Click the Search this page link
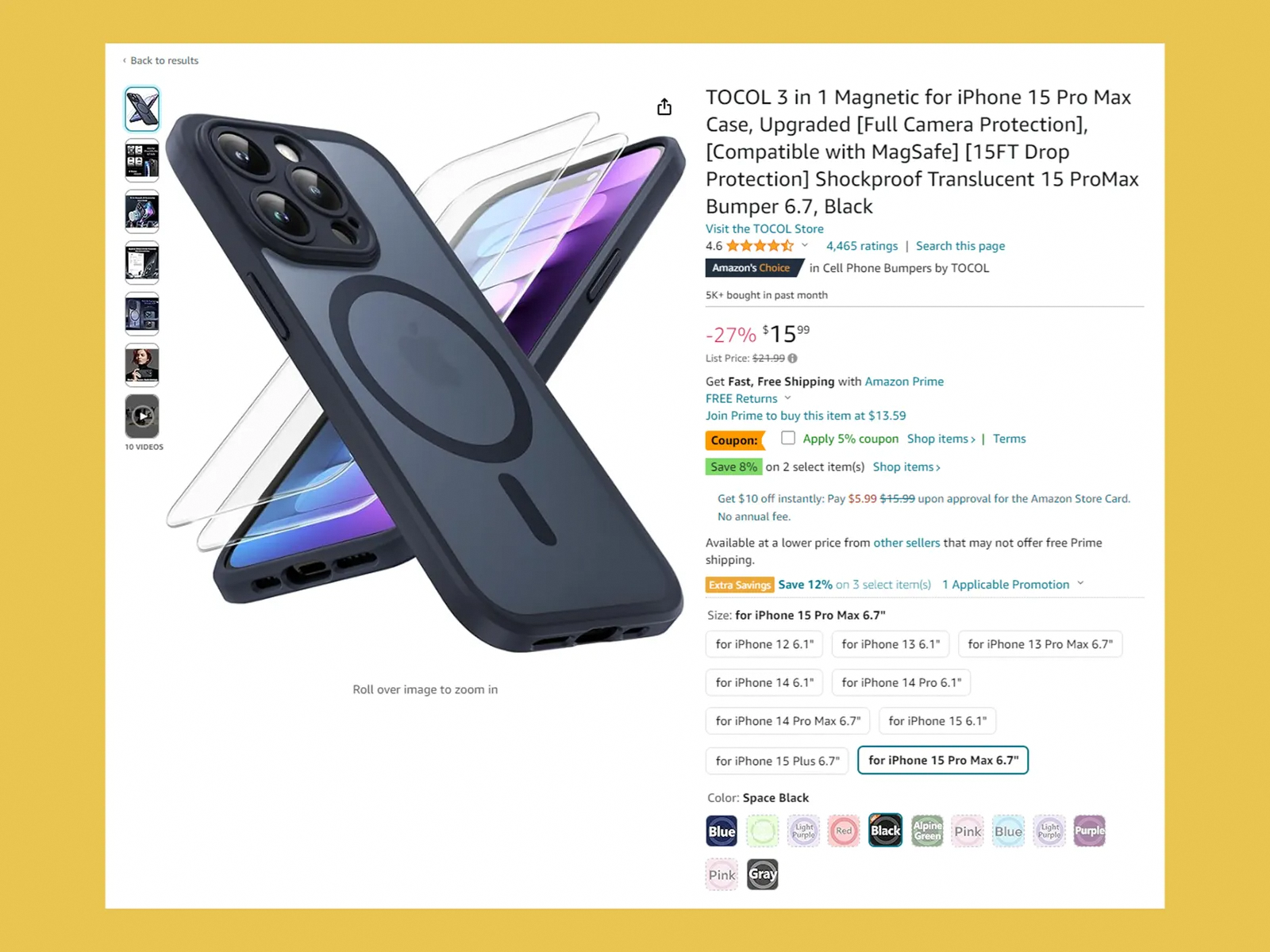The width and height of the screenshot is (1270, 952). coord(960,246)
